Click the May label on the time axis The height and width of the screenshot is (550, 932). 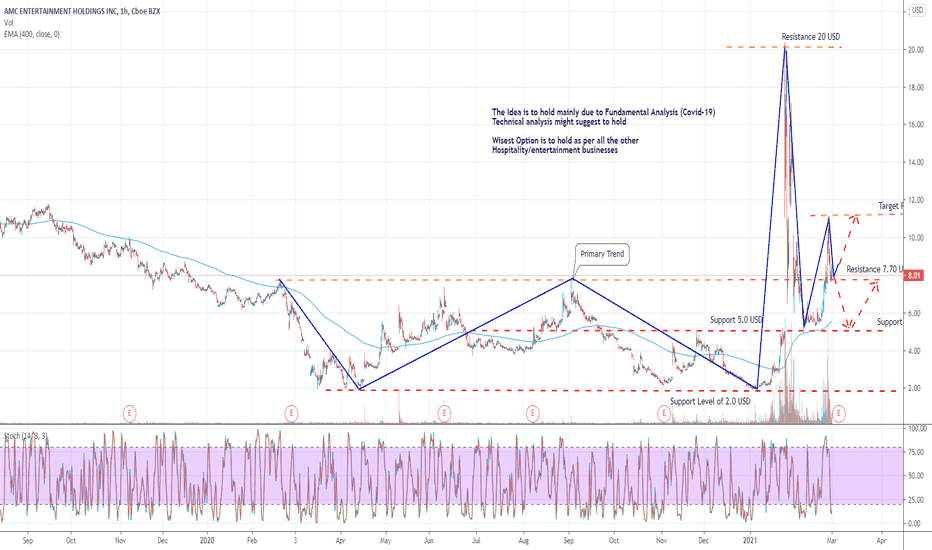point(385,540)
